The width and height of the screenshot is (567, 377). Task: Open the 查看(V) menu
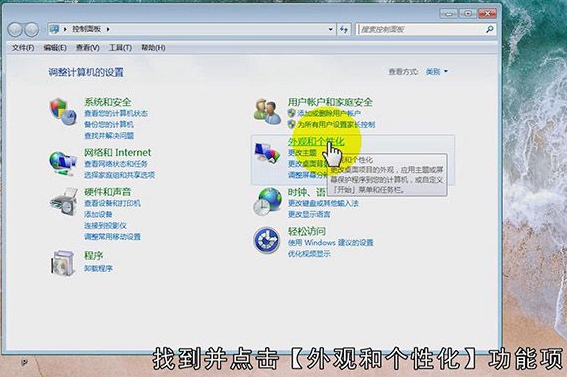(88, 48)
